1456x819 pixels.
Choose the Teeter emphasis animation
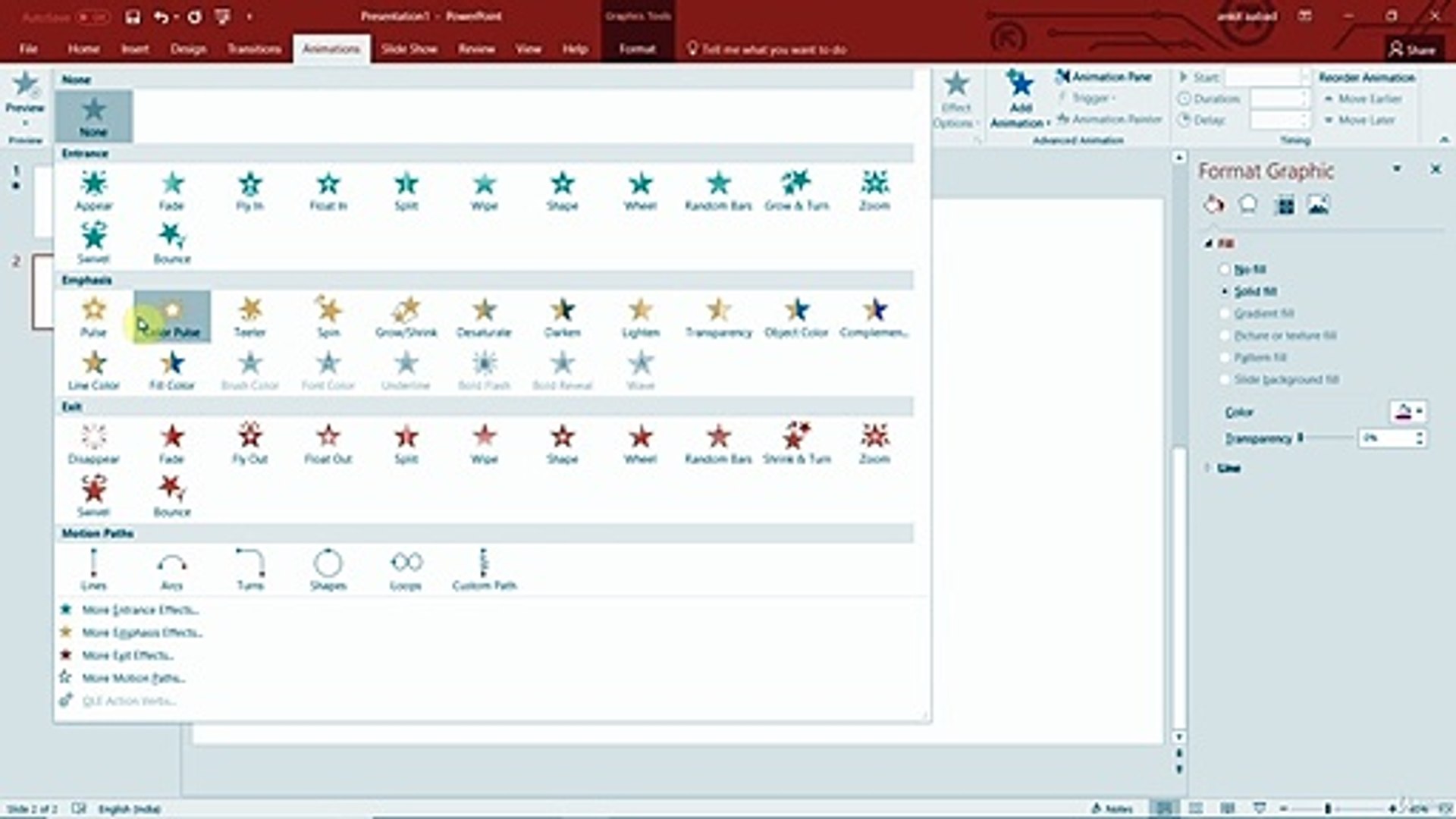tap(249, 317)
